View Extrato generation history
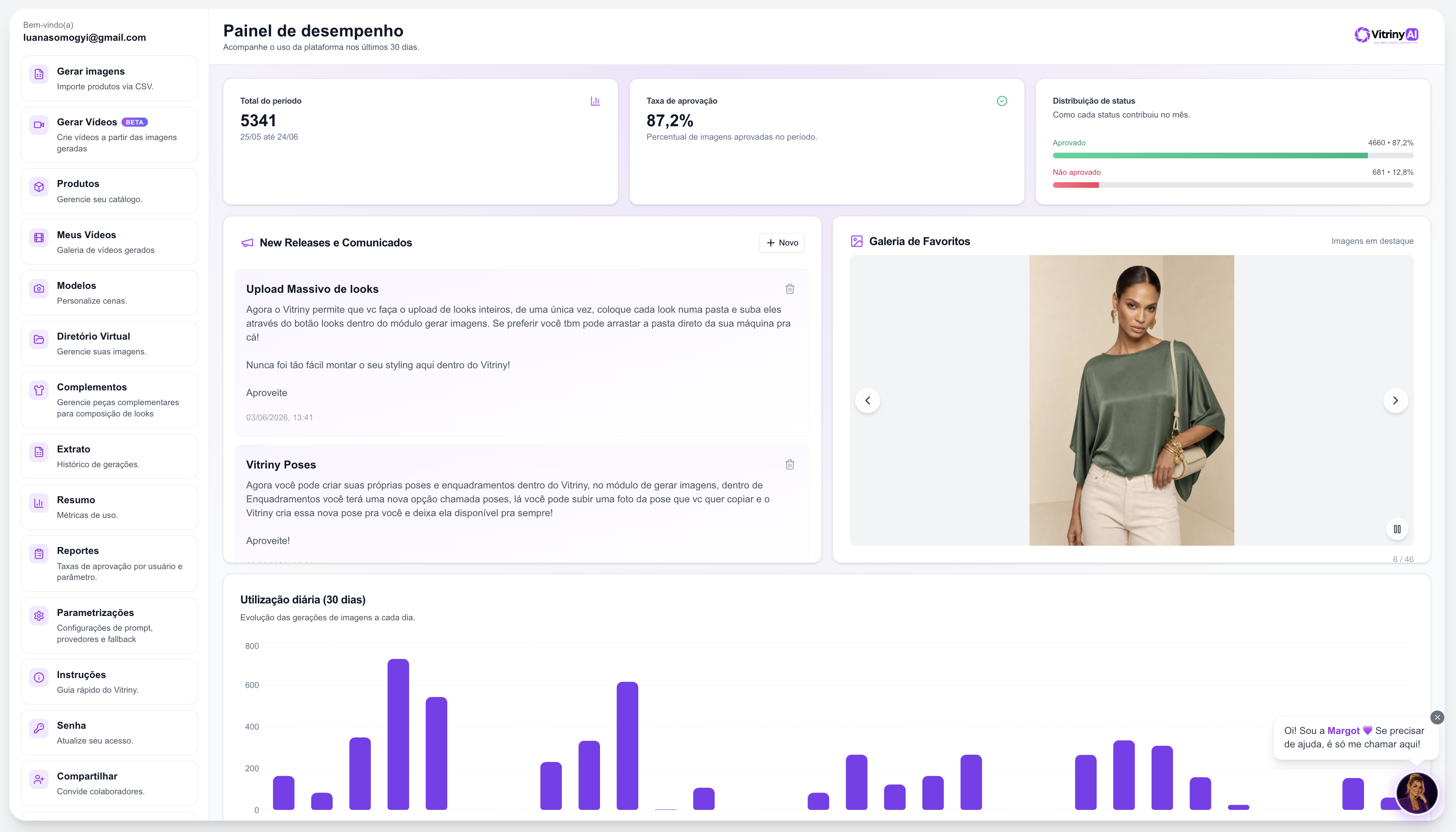The height and width of the screenshot is (832, 1456). point(109,456)
